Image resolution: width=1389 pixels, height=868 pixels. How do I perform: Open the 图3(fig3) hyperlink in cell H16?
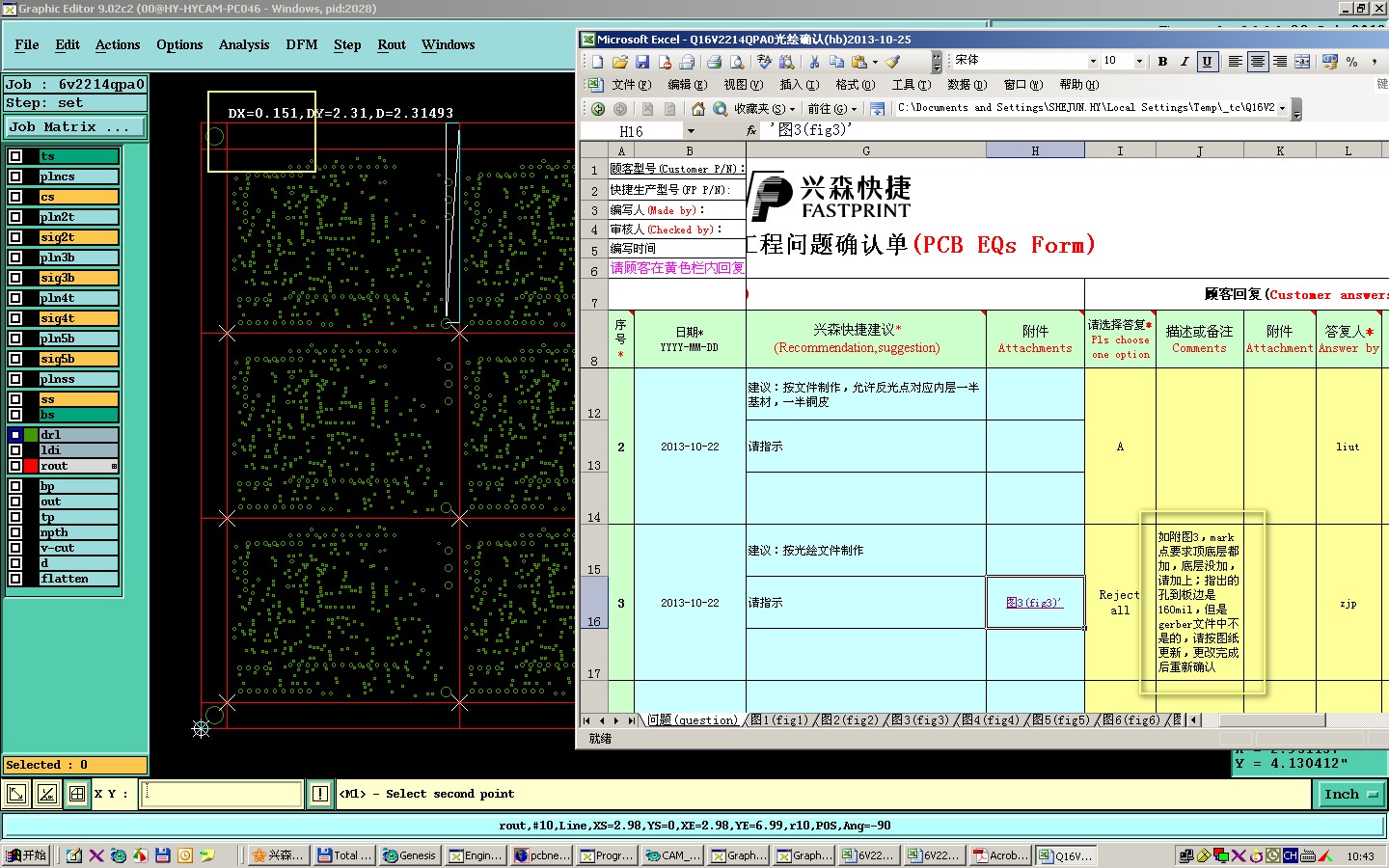1033,603
